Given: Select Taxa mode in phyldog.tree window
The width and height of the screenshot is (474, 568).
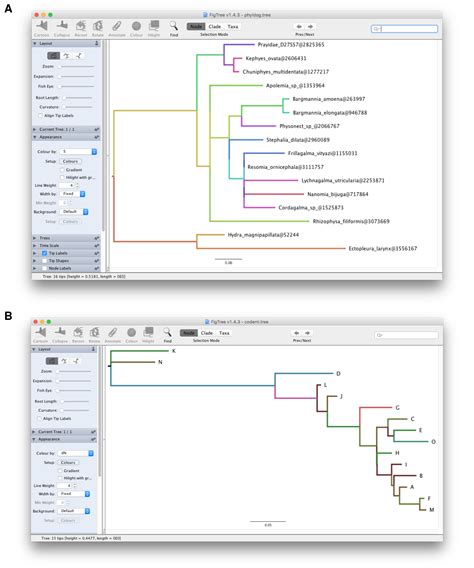Looking at the screenshot, I should pyautogui.click(x=232, y=26).
